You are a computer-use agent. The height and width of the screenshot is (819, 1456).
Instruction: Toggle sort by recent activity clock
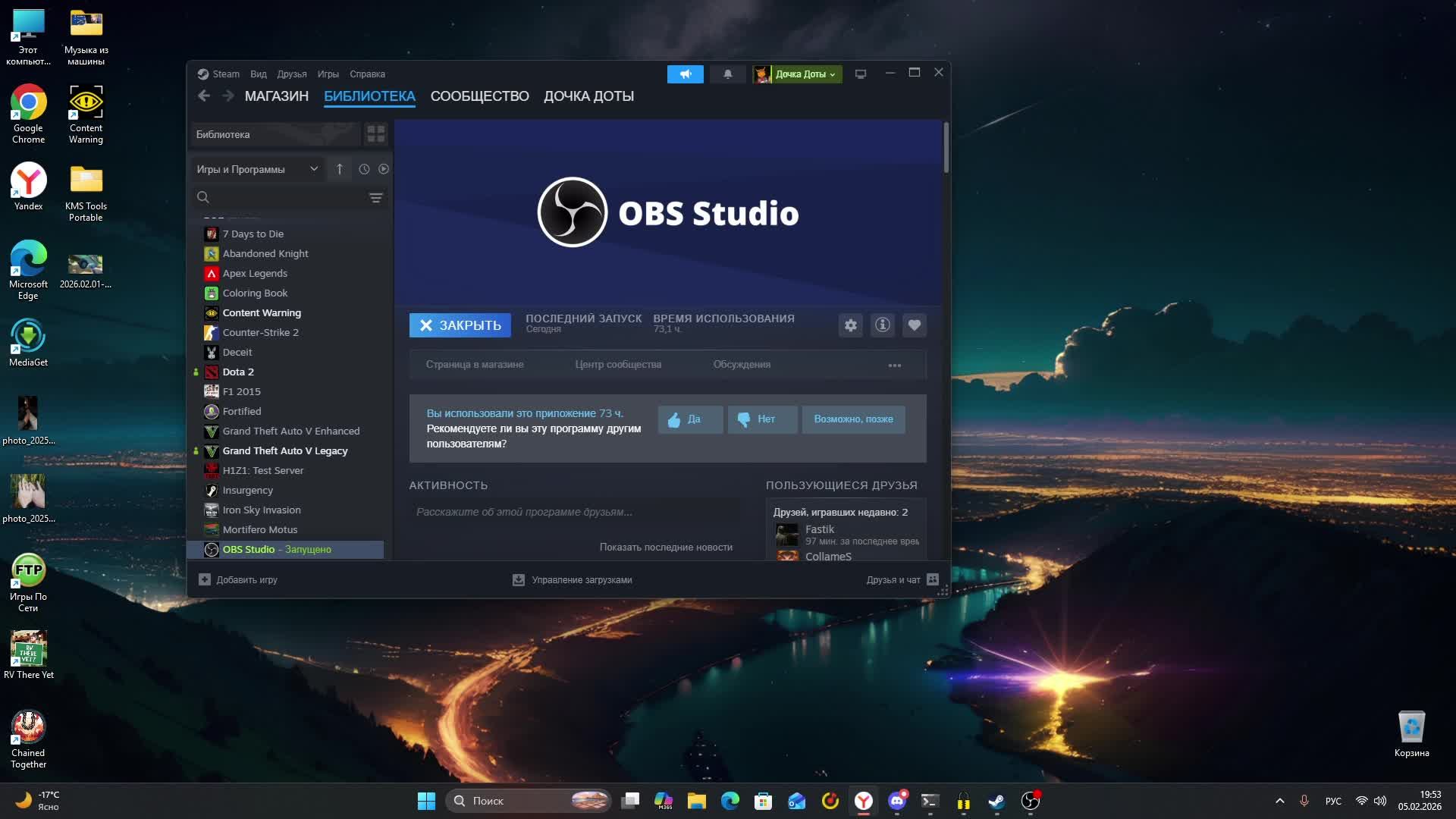point(364,169)
